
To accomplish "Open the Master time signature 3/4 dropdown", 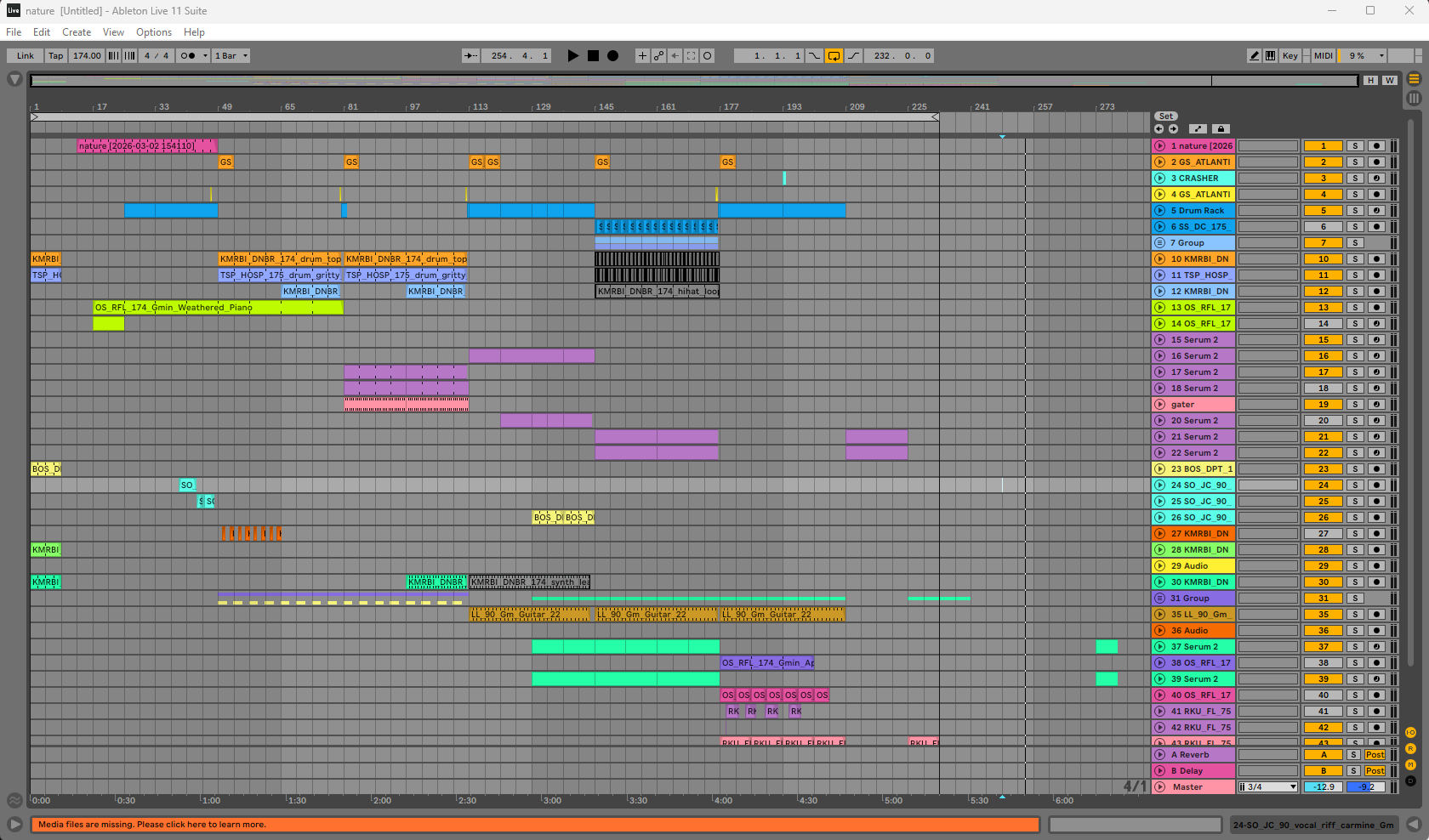I will (x=1267, y=786).
